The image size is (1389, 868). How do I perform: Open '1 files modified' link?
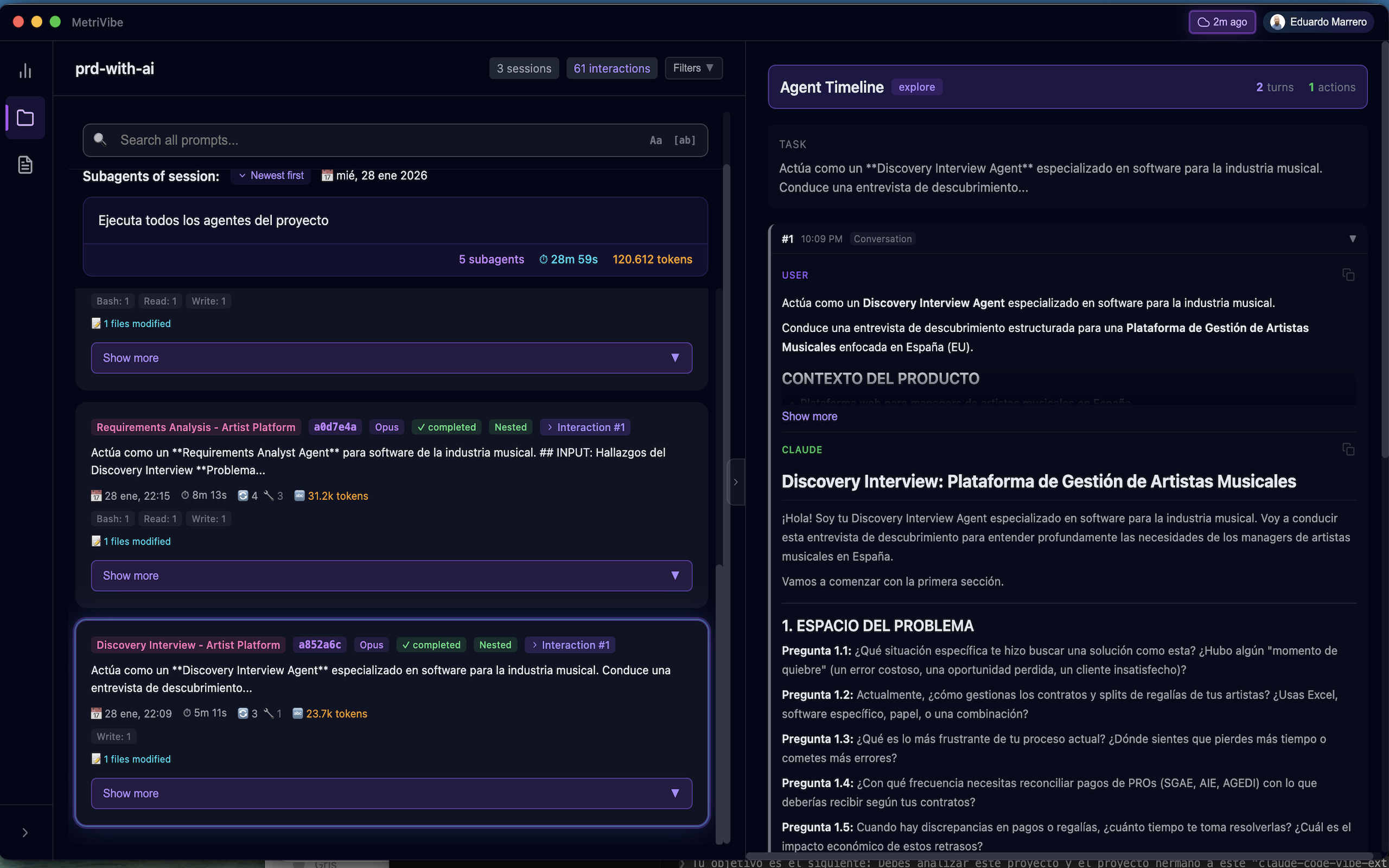click(137, 323)
